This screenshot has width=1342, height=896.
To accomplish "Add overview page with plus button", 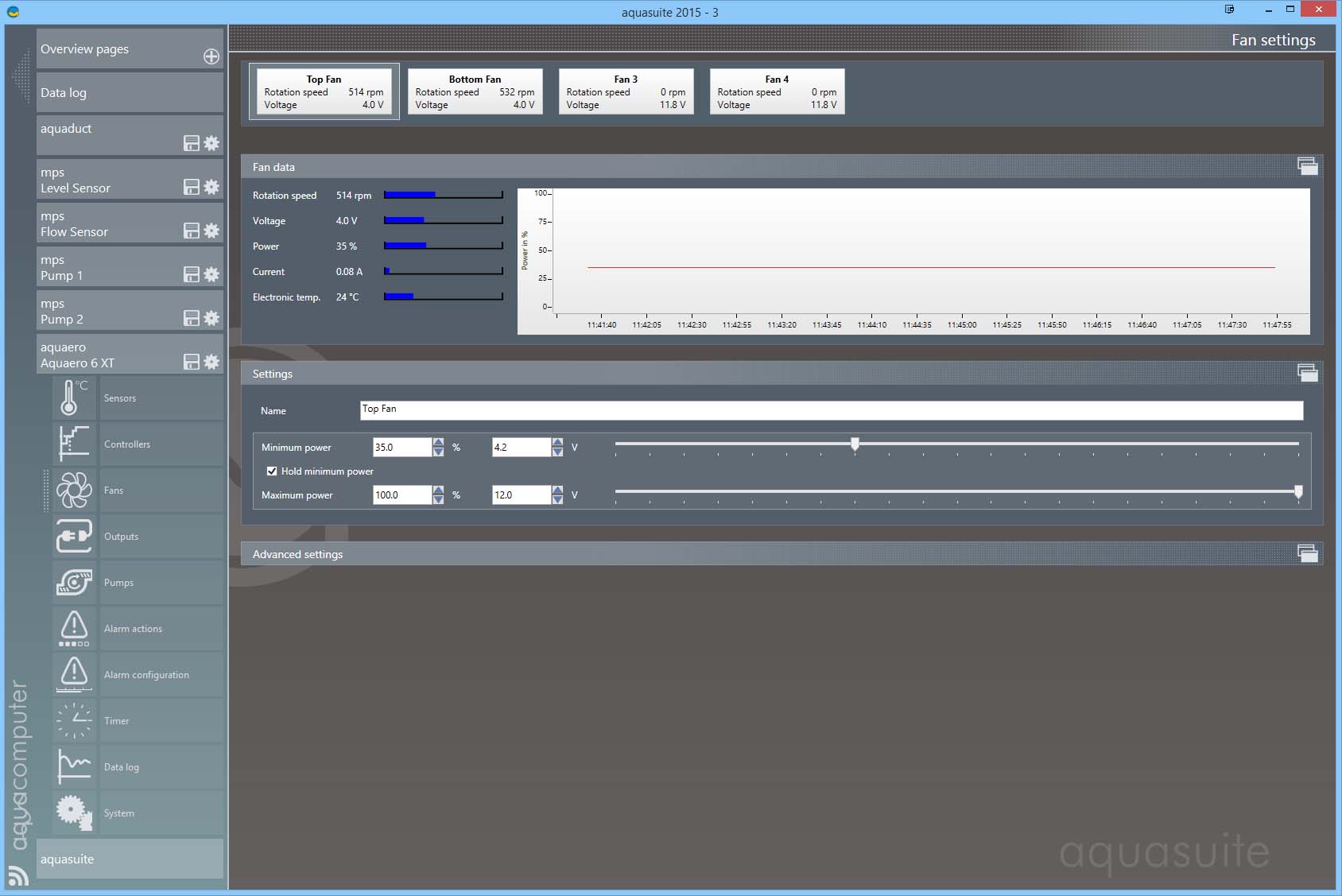I will click(211, 56).
